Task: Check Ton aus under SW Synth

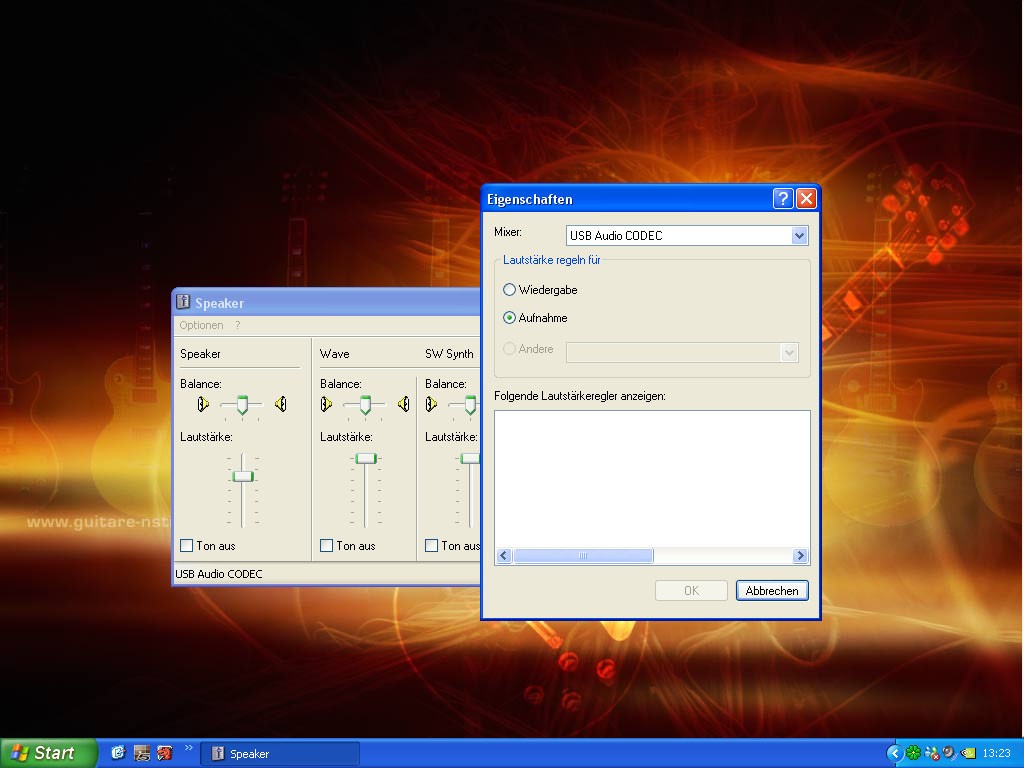Action: (x=432, y=546)
